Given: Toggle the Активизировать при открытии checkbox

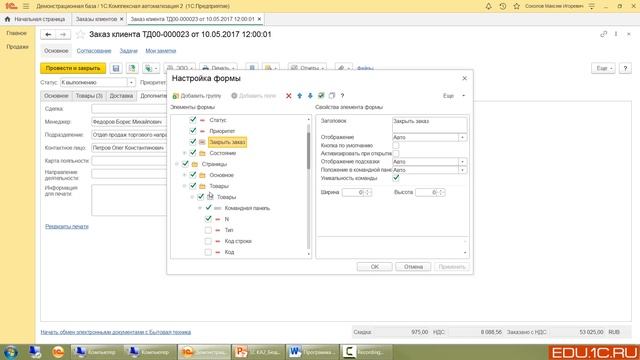Looking at the screenshot, I should pos(396,153).
